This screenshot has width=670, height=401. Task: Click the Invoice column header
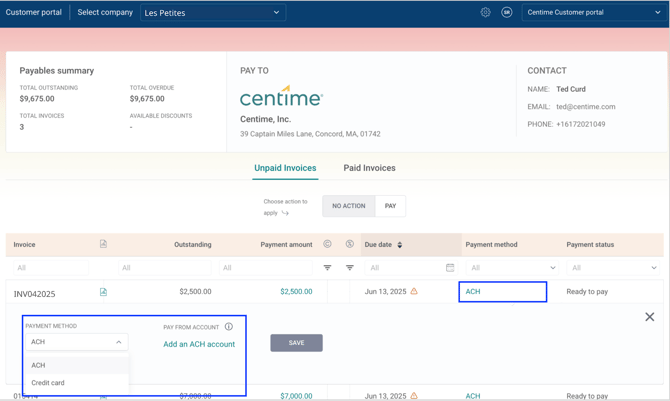[24, 245]
